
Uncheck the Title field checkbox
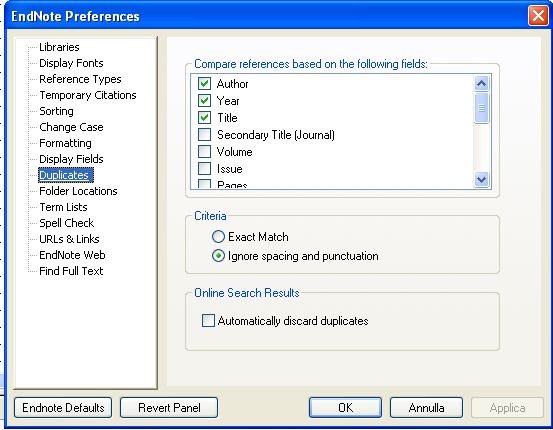[x=205, y=117]
